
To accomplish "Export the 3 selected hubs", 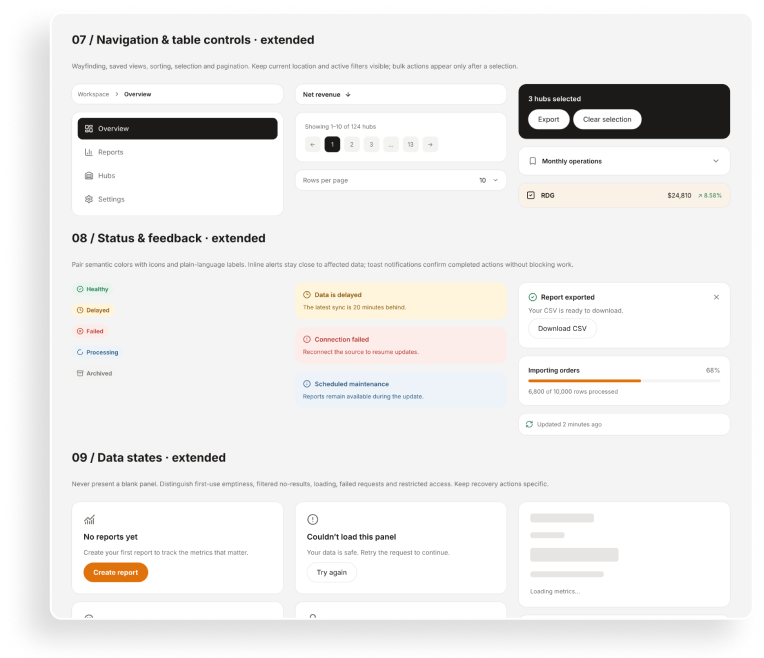I will point(549,119).
